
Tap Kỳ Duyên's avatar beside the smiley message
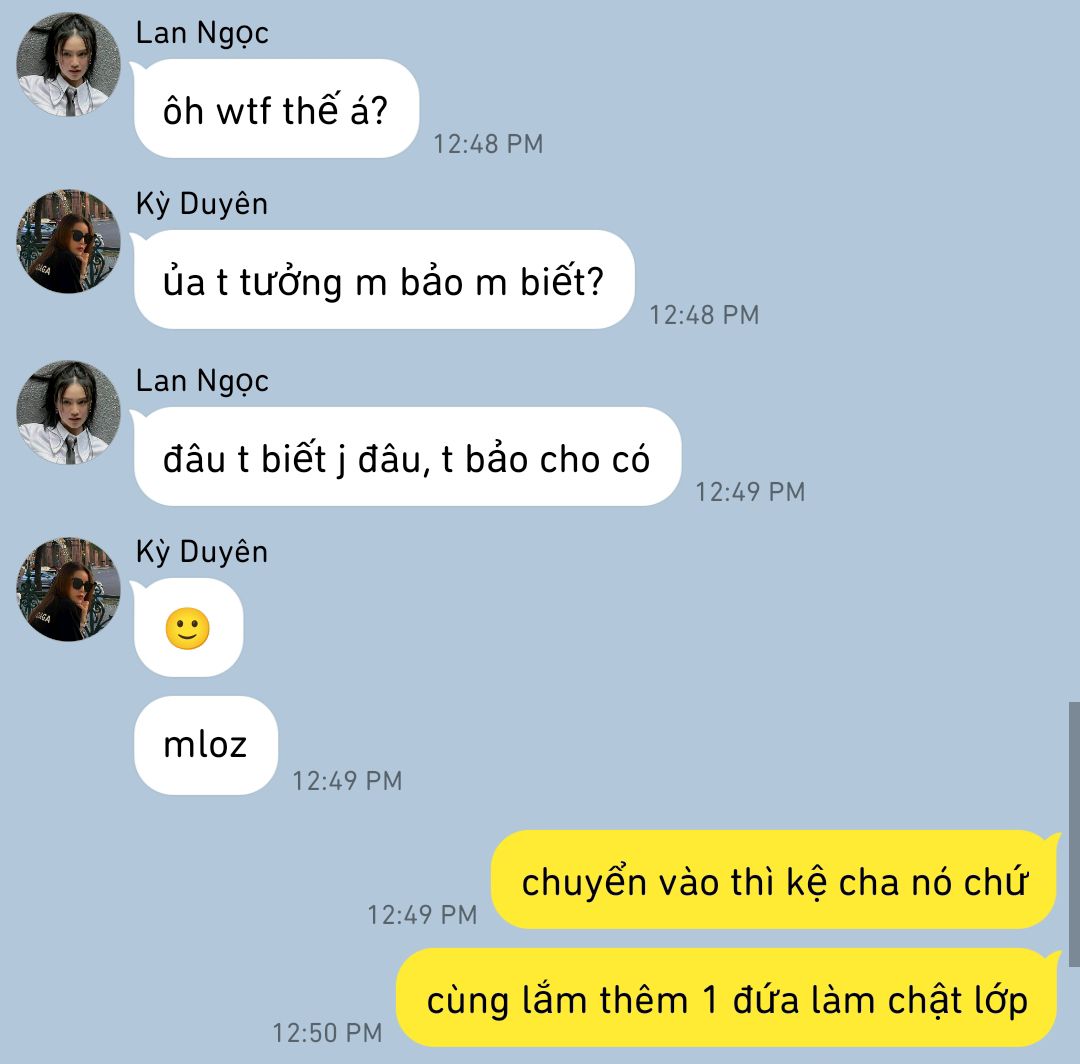(x=68, y=590)
